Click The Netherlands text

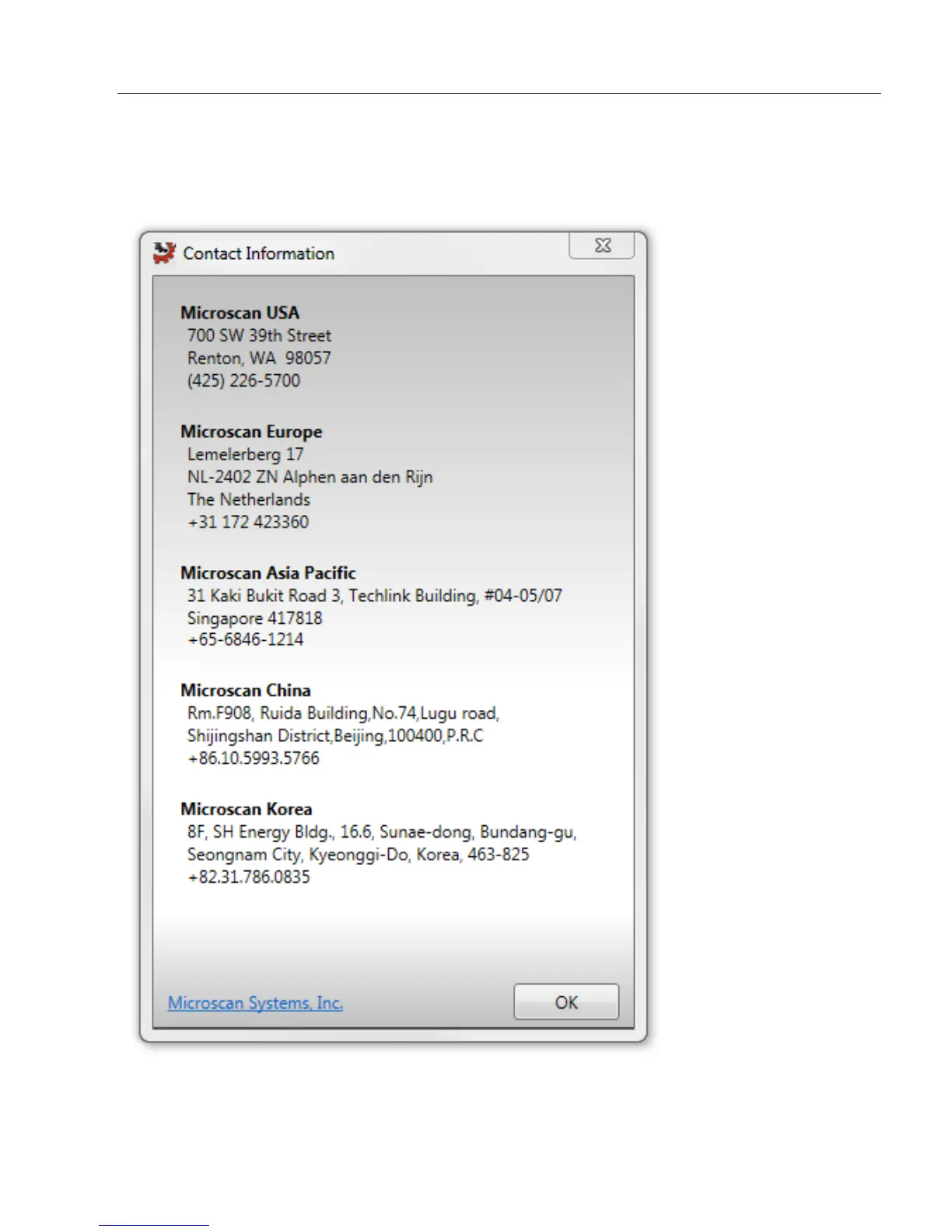(x=248, y=499)
